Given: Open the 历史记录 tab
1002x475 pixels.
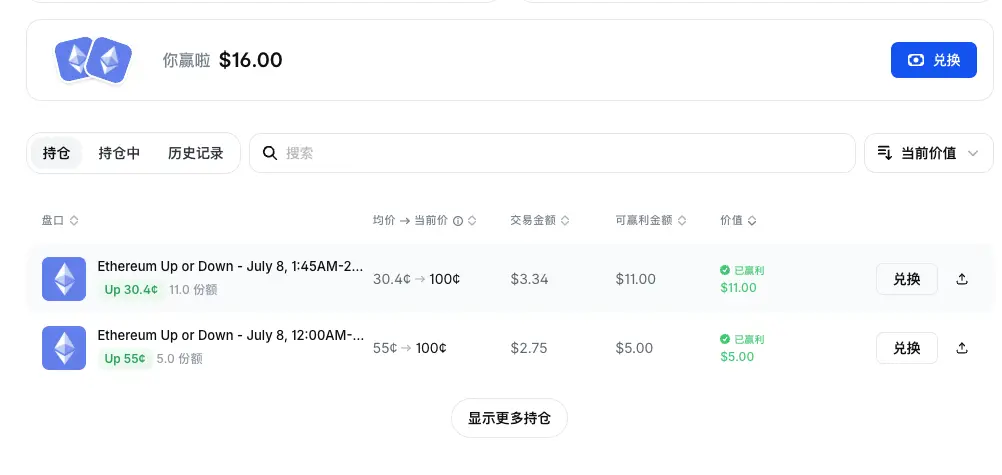Looking at the screenshot, I should 196,153.
